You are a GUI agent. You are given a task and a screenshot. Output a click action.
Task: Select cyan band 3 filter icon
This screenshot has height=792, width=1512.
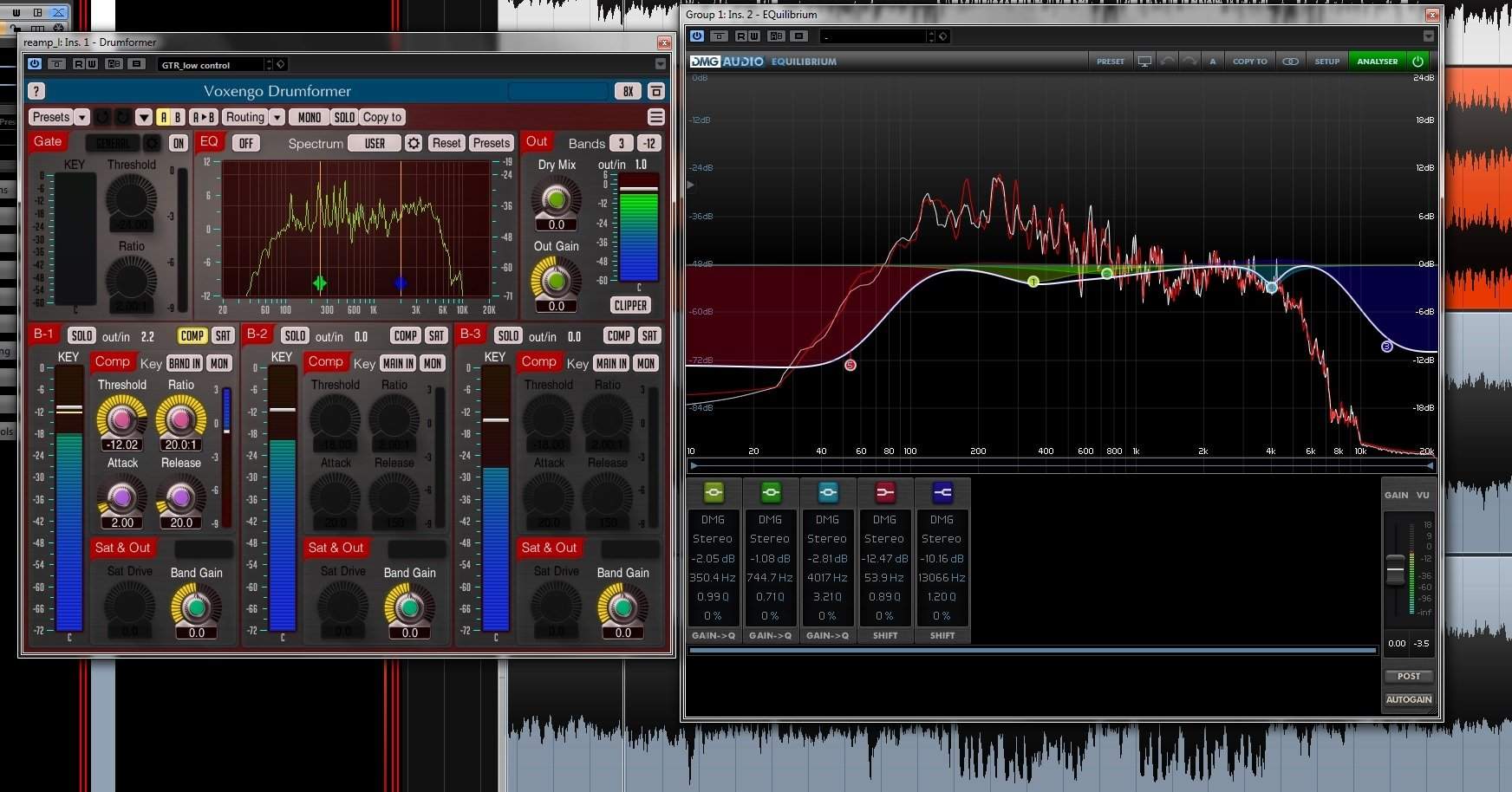coord(828,492)
